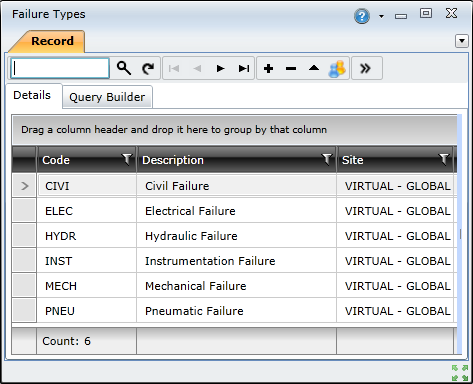Image resolution: width=473 pixels, height=384 pixels.
Task: Expand more toolbar options double chevron
Action: tap(366, 68)
